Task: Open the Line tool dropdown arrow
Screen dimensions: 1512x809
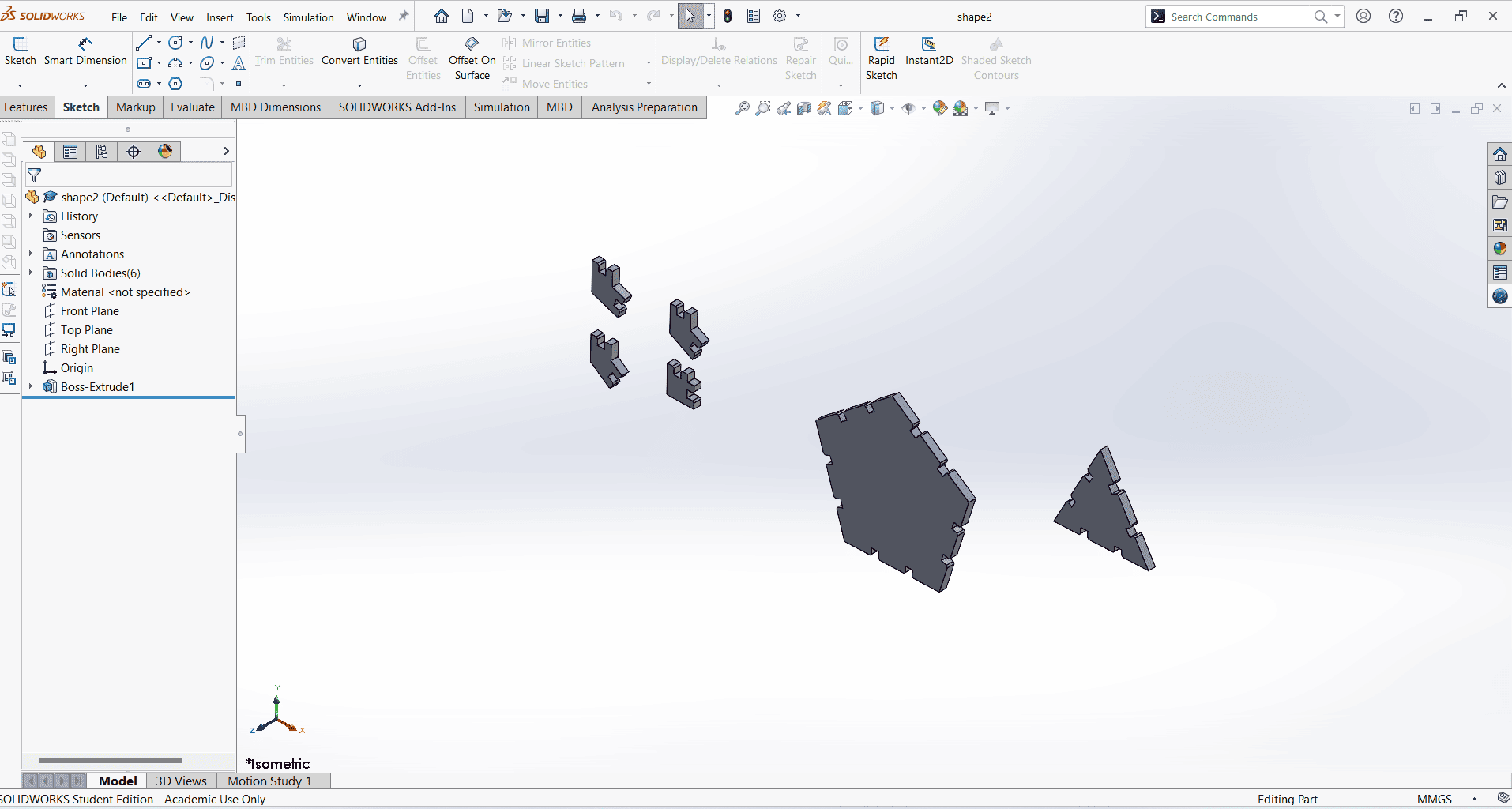Action: point(159,43)
